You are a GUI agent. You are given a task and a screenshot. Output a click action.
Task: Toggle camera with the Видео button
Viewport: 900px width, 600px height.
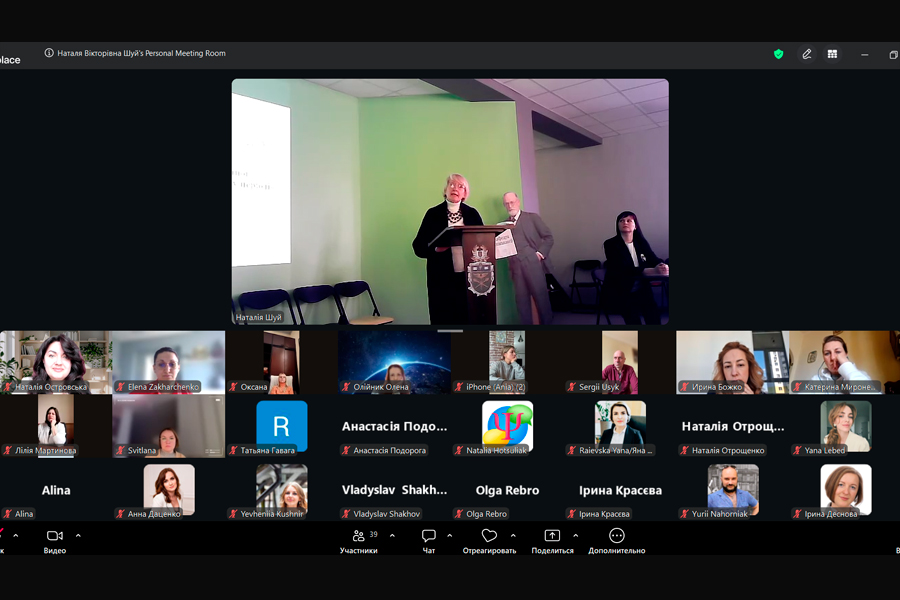pos(55,541)
